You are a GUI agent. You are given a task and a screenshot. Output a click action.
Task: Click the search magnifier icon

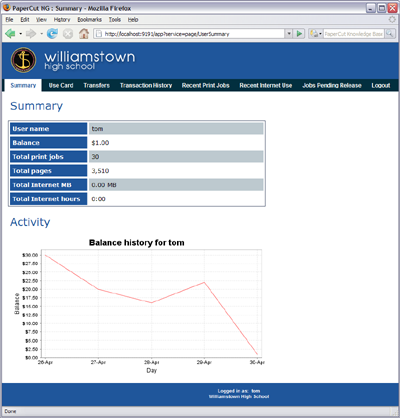tap(390, 34)
